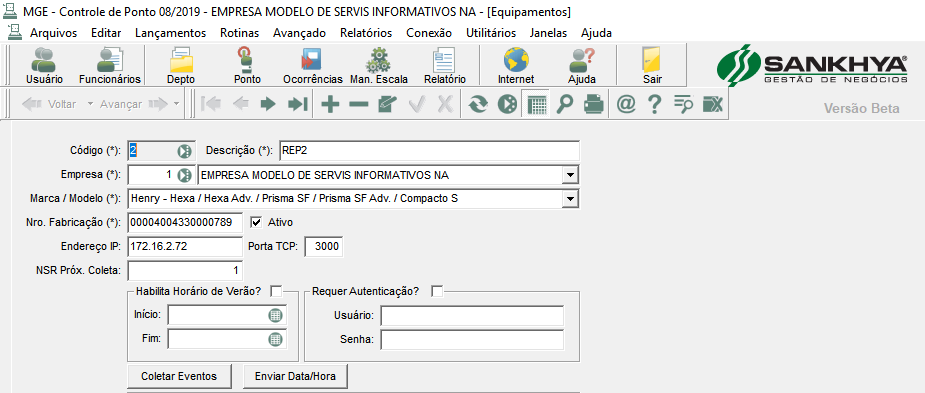
Task: Click the question mark toolbar icon
Action: (x=654, y=104)
